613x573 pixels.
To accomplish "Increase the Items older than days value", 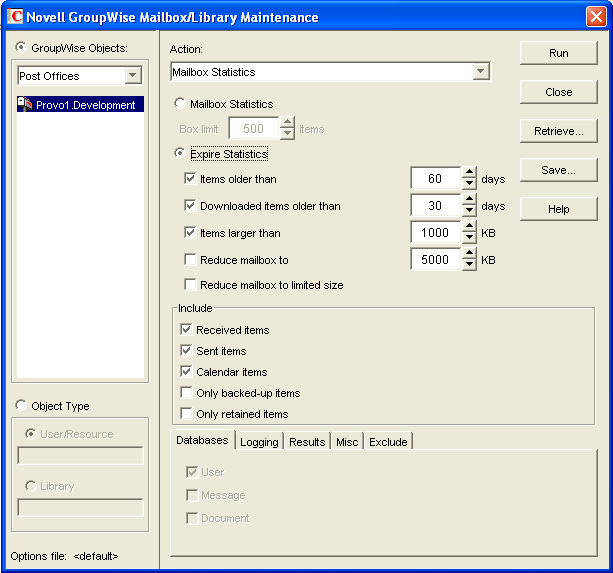I will (x=469, y=172).
